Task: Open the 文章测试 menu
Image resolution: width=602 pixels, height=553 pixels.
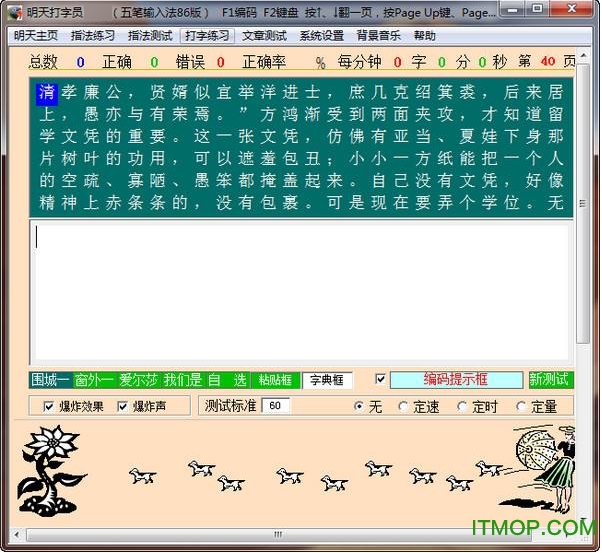Action: (x=264, y=35)
